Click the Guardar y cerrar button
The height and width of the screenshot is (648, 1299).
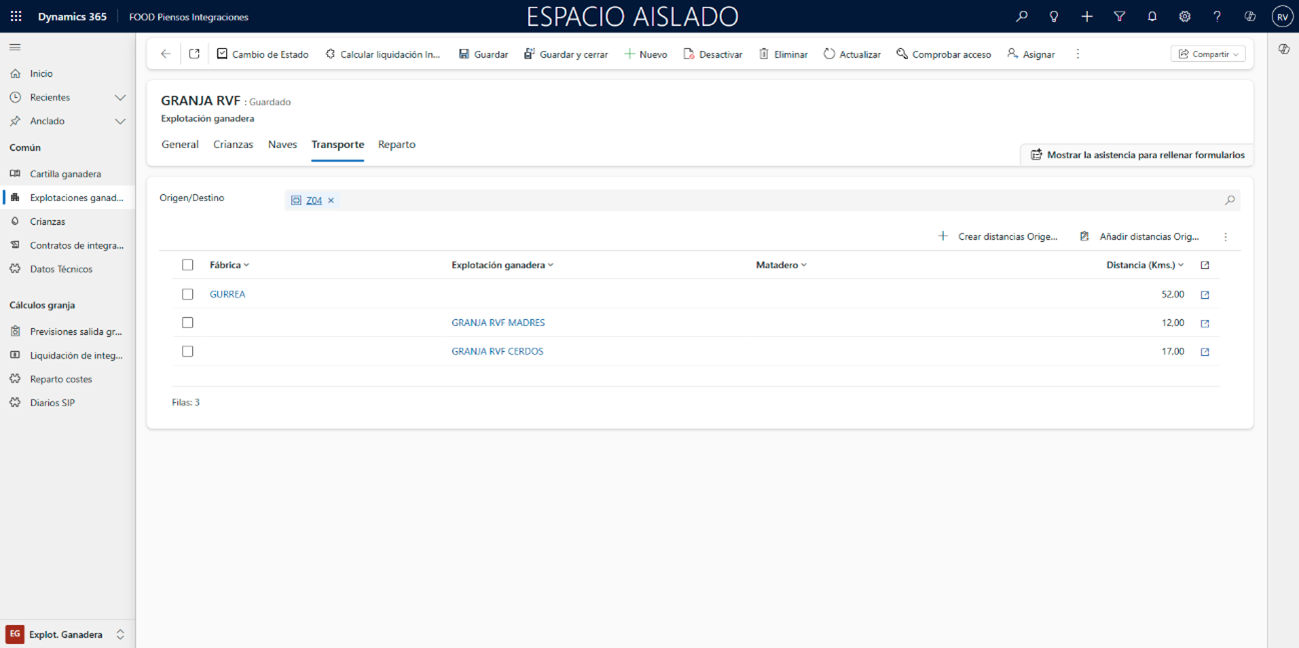click(x=566, y=54)
